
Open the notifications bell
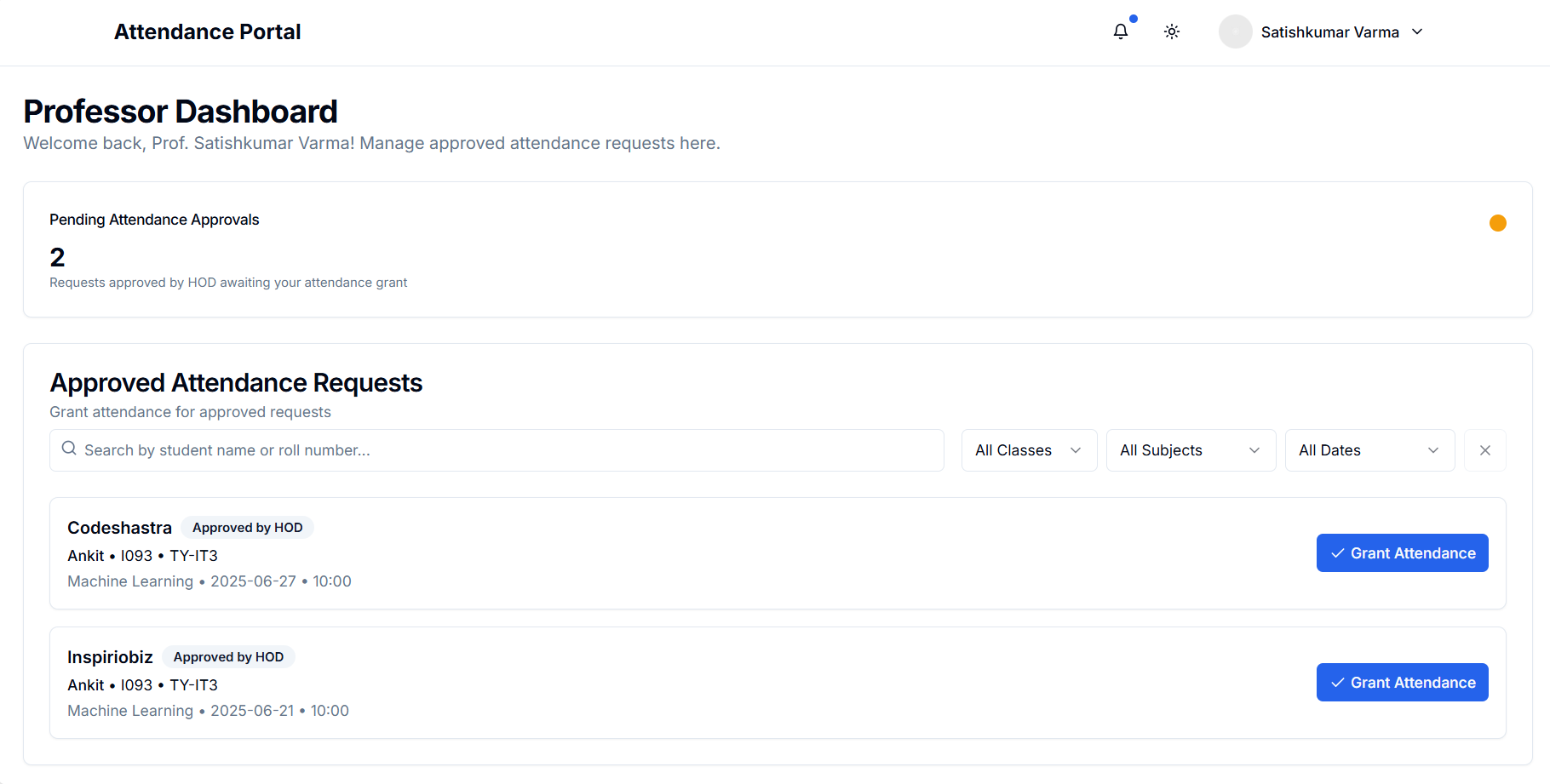(1121, 31)
